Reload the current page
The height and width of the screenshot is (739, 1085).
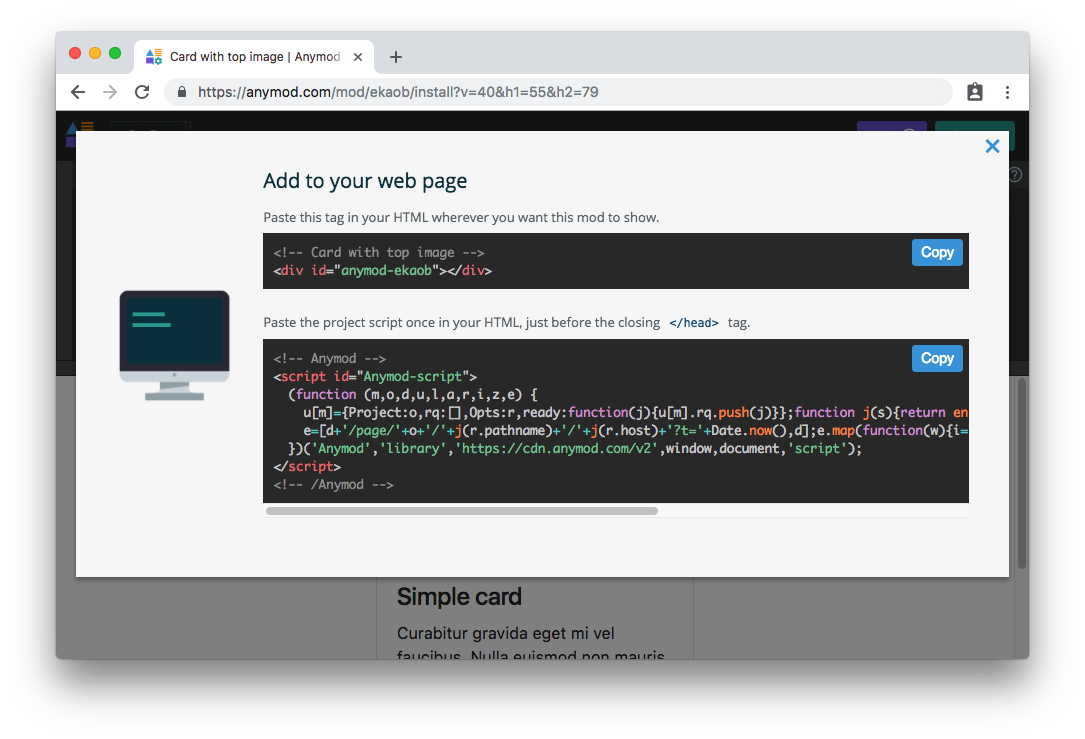point(143,92)
